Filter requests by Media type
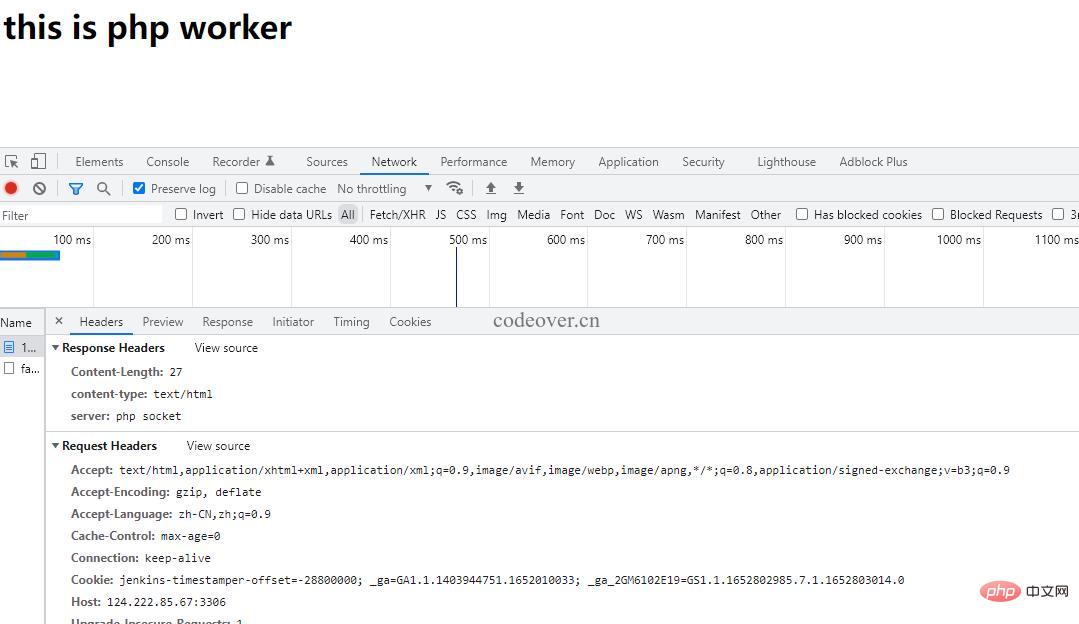 533,215
